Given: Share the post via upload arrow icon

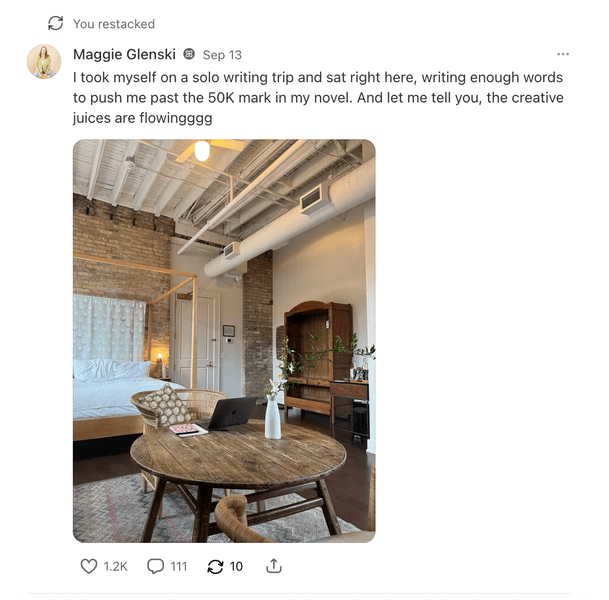Looking at the screenshot, I should click(274, 566).
